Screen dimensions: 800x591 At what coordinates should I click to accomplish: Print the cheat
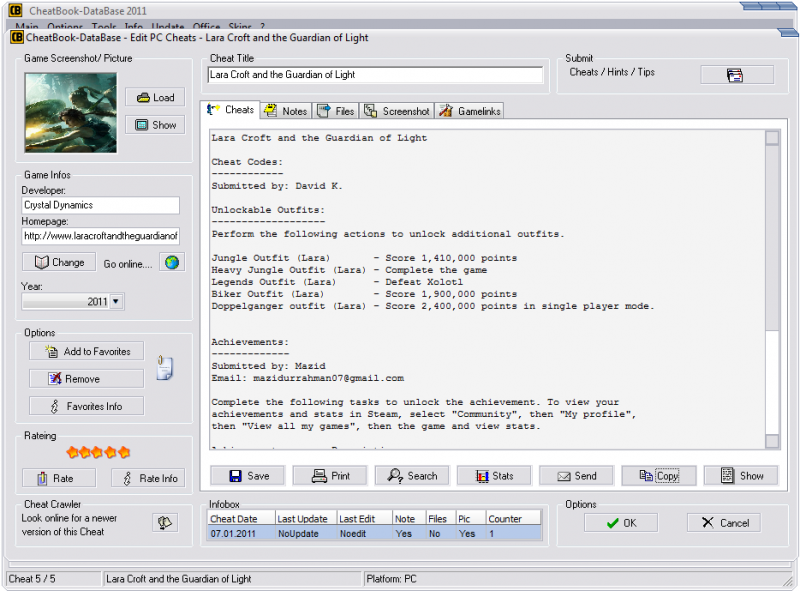pos(330,476)
